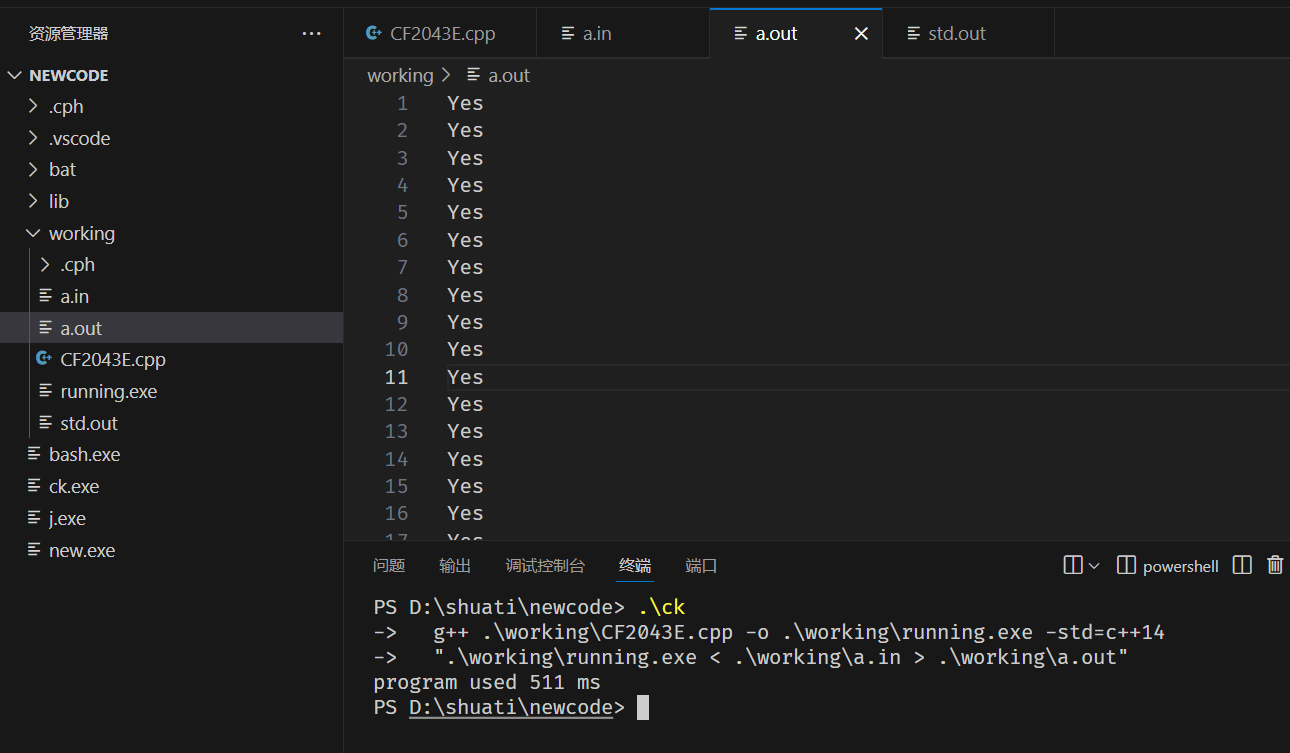Image resolution: width=1290 pixels, height=753 pixels.
Task: Select a.out in the explorer tree
Action: 171,328
